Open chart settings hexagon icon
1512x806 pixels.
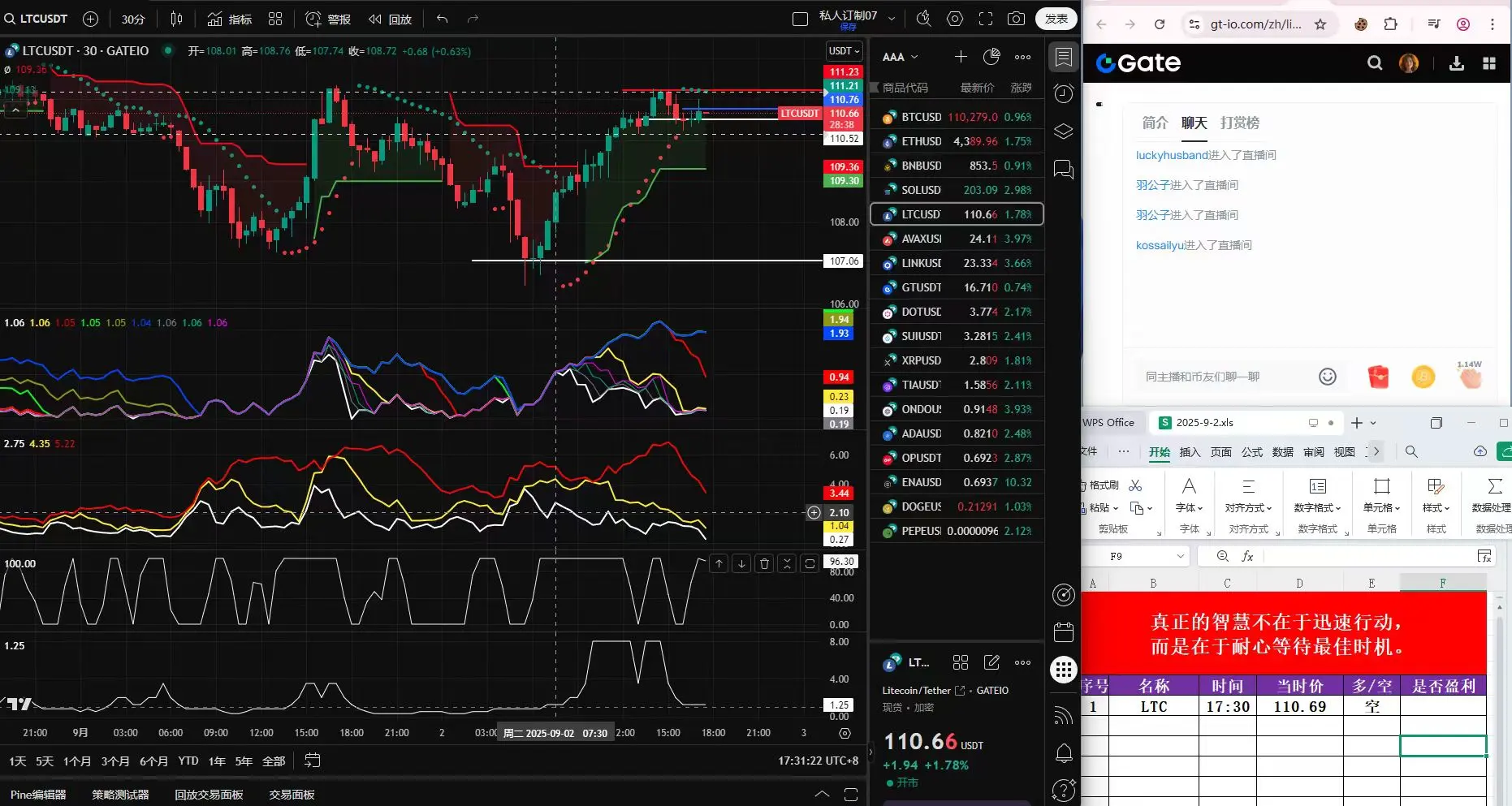pyautogui.click(x=955, y=19)
